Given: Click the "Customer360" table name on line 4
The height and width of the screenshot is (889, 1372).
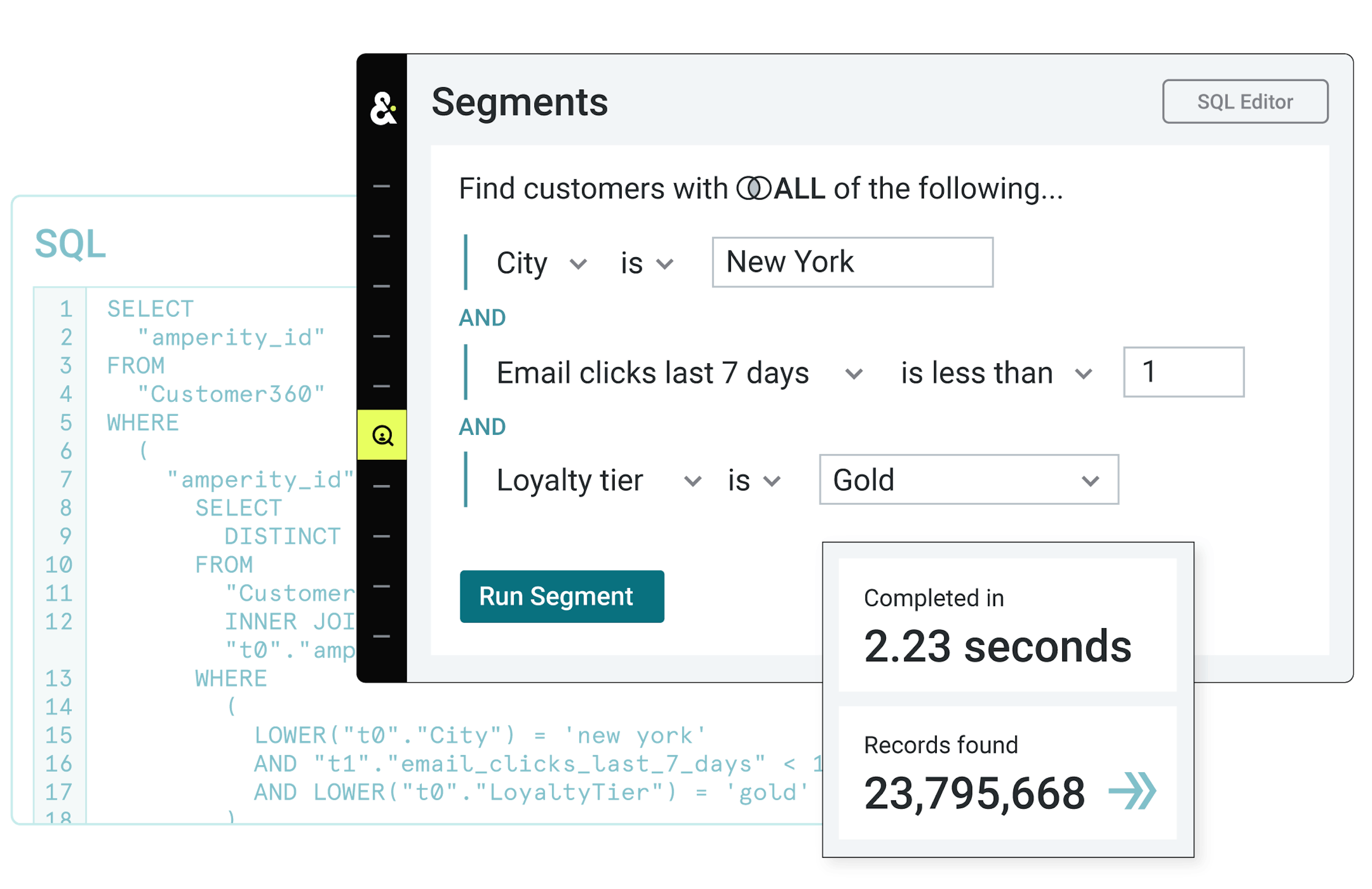Looking at the screenshot, I should pyautogui.click(x=231, y=394).
